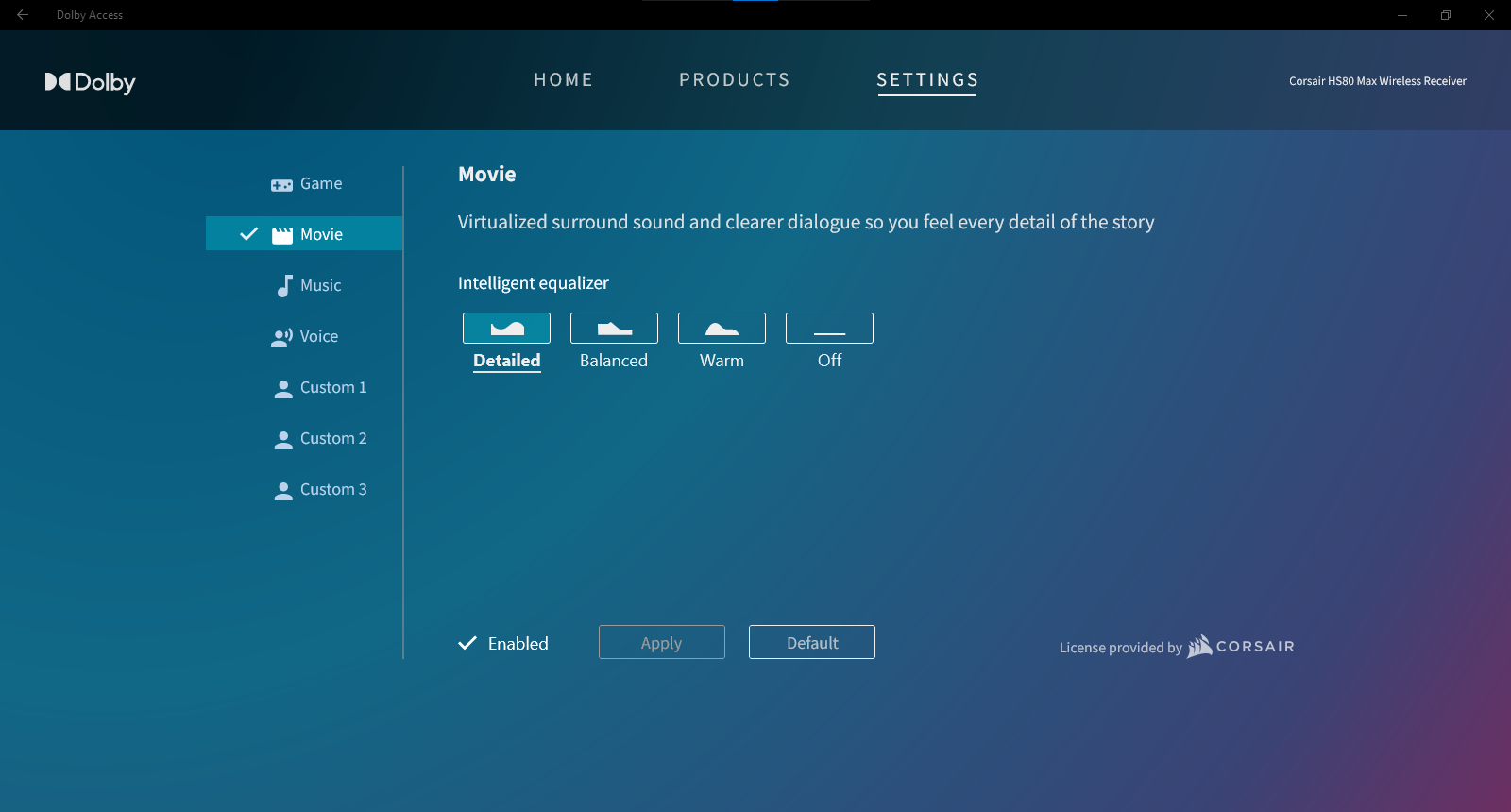Select the Detailed equalizer curve icon

point(506,328)
